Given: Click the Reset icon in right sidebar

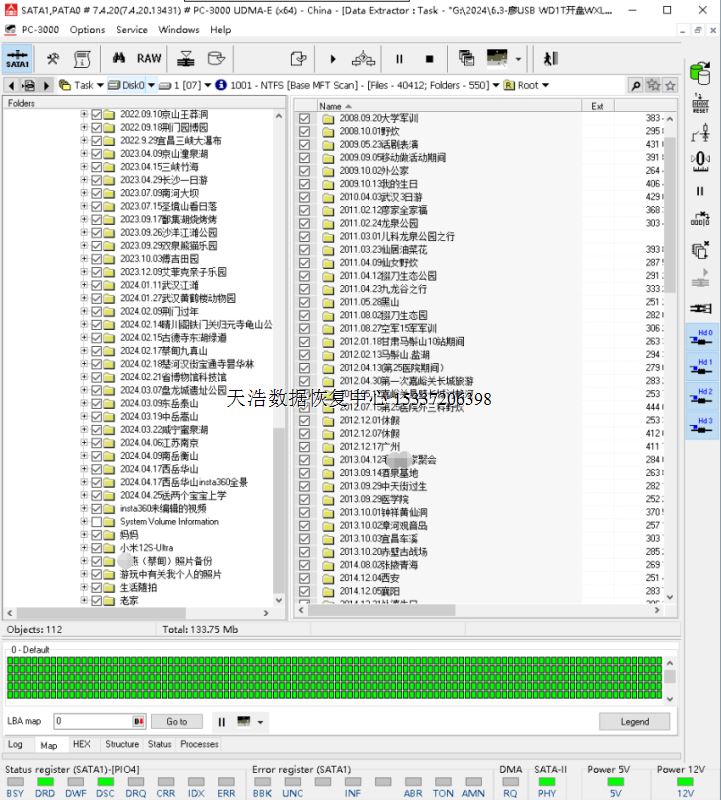Looking at the screenshot, I should [x=700, y=101].
